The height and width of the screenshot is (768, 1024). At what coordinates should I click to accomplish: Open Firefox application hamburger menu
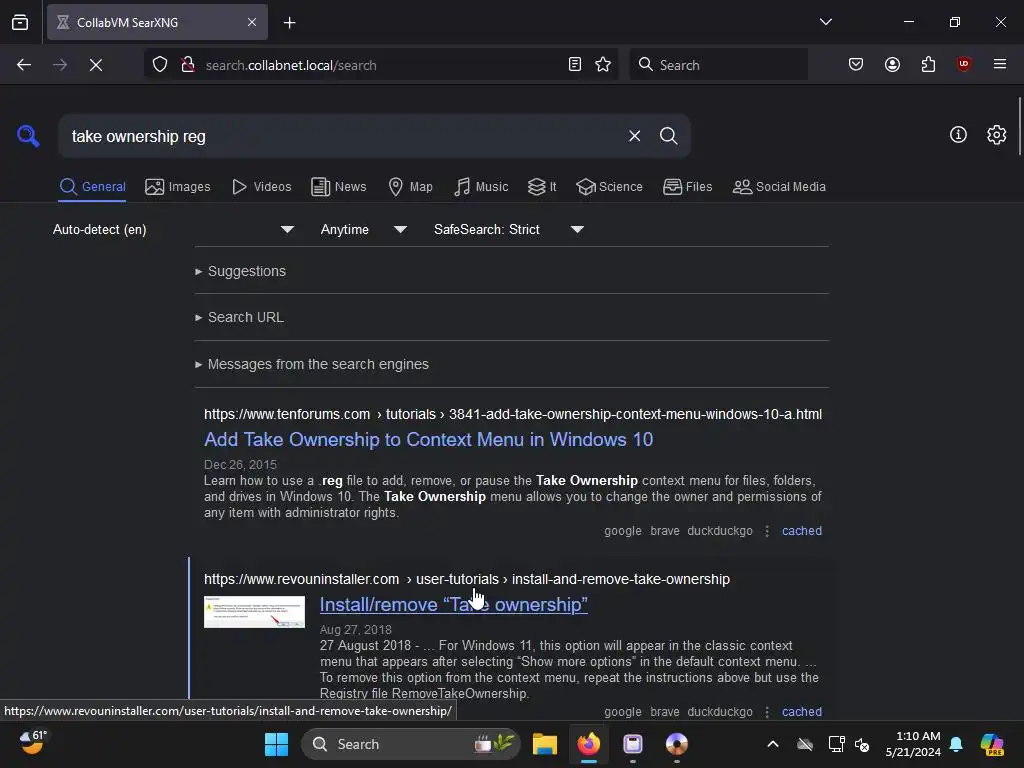[999, 65]
